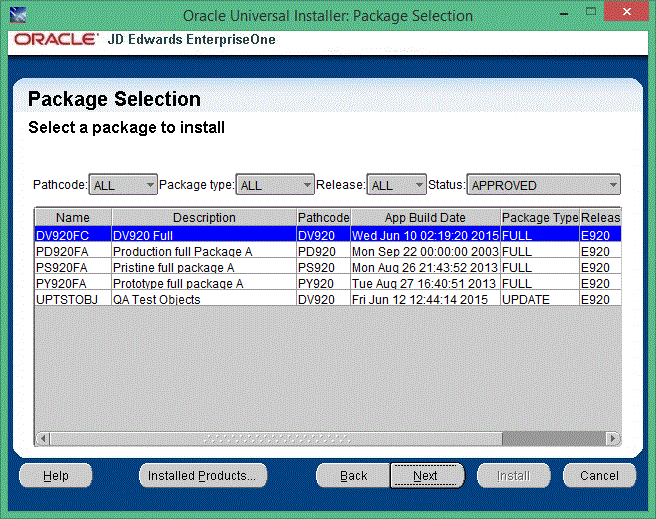The height and width of the screenshot is (519, 656).
Task: Click the Install button
Action: coord(513,476)
